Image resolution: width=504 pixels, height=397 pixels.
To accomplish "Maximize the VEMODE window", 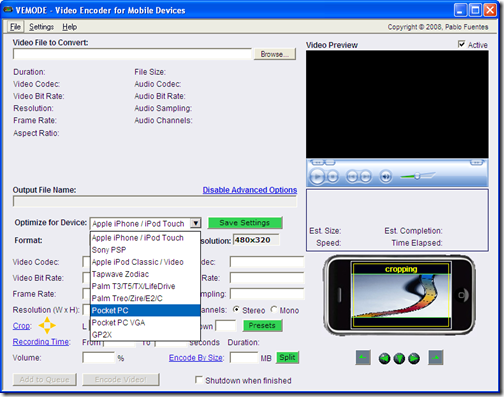I will pos(475,10).
